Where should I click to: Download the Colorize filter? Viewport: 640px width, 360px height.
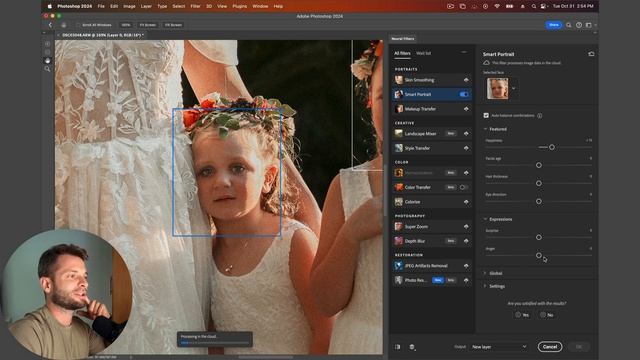[x=466, y=202]
